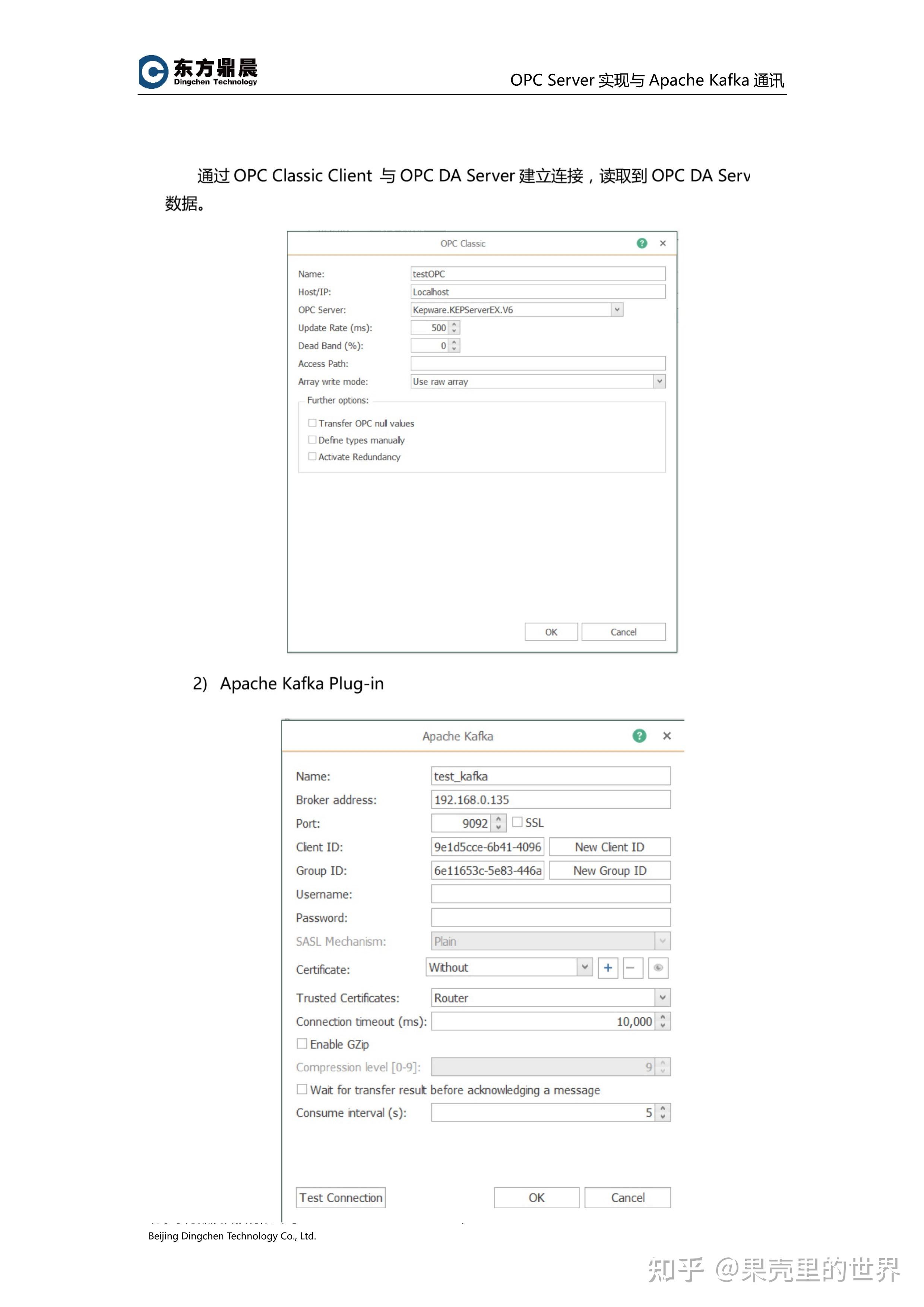The width and height of the screenshot is (924, 1307).
Task: Open the Trusted Certificates Router dropdown
Action: click(662, 997)
